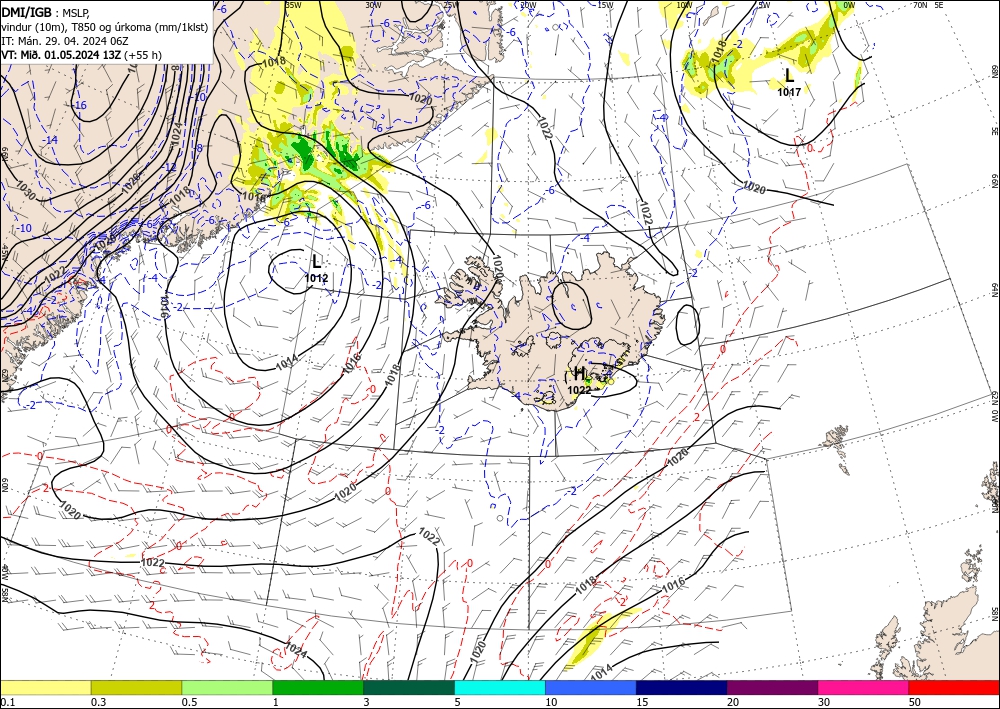Click 'VT: Mið. 01.05.2024 13Z (+55 h)' text
Image resolution: width=1000 pixels, height=709 pixels.
point(82,55)
